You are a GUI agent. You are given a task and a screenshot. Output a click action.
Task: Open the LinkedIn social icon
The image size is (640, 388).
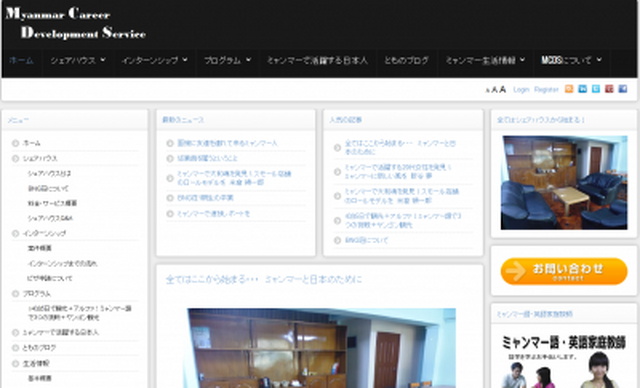coord(582,89)
